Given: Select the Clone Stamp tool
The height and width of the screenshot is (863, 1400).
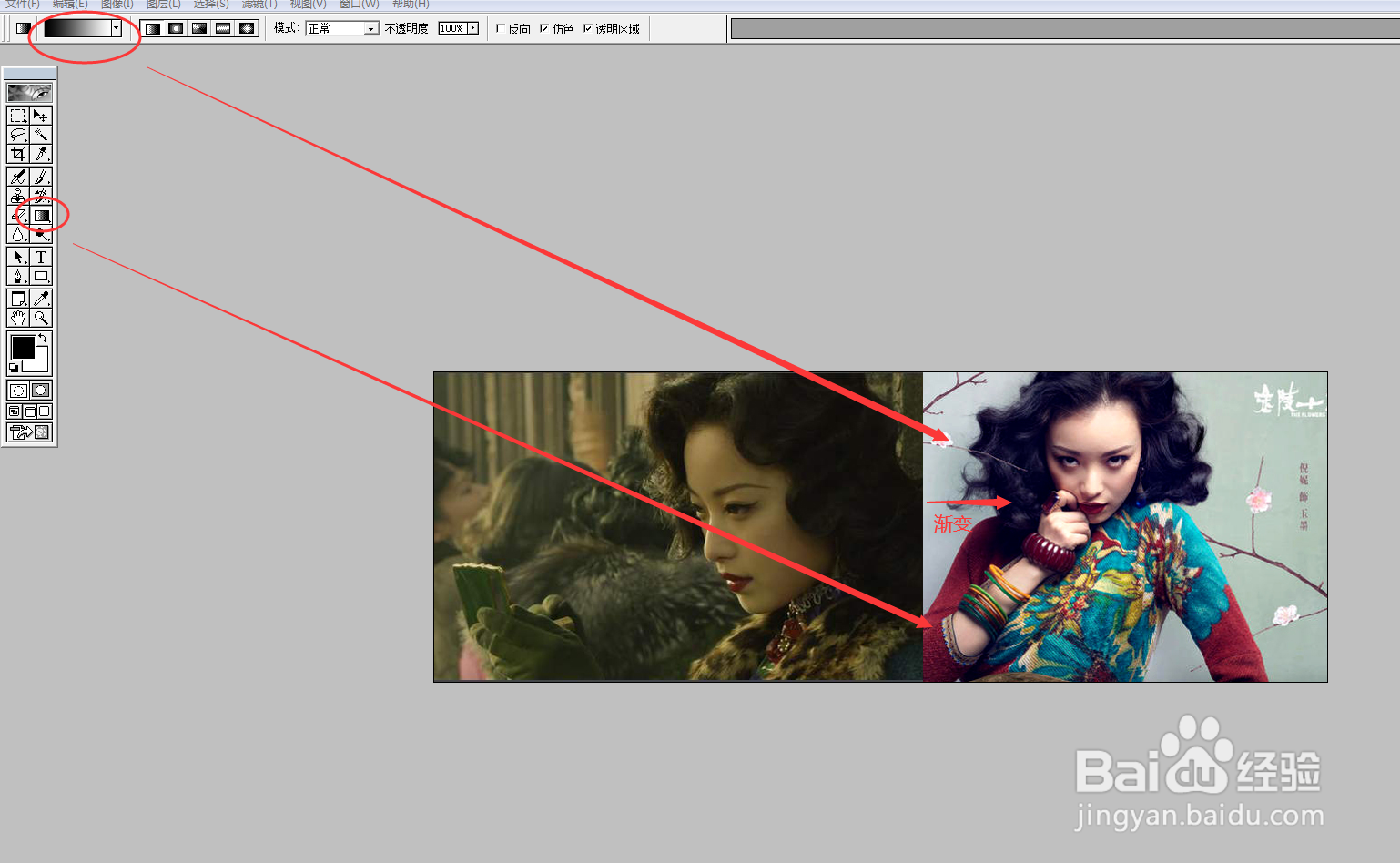Looking at the screenshot, I should point(18,196).
